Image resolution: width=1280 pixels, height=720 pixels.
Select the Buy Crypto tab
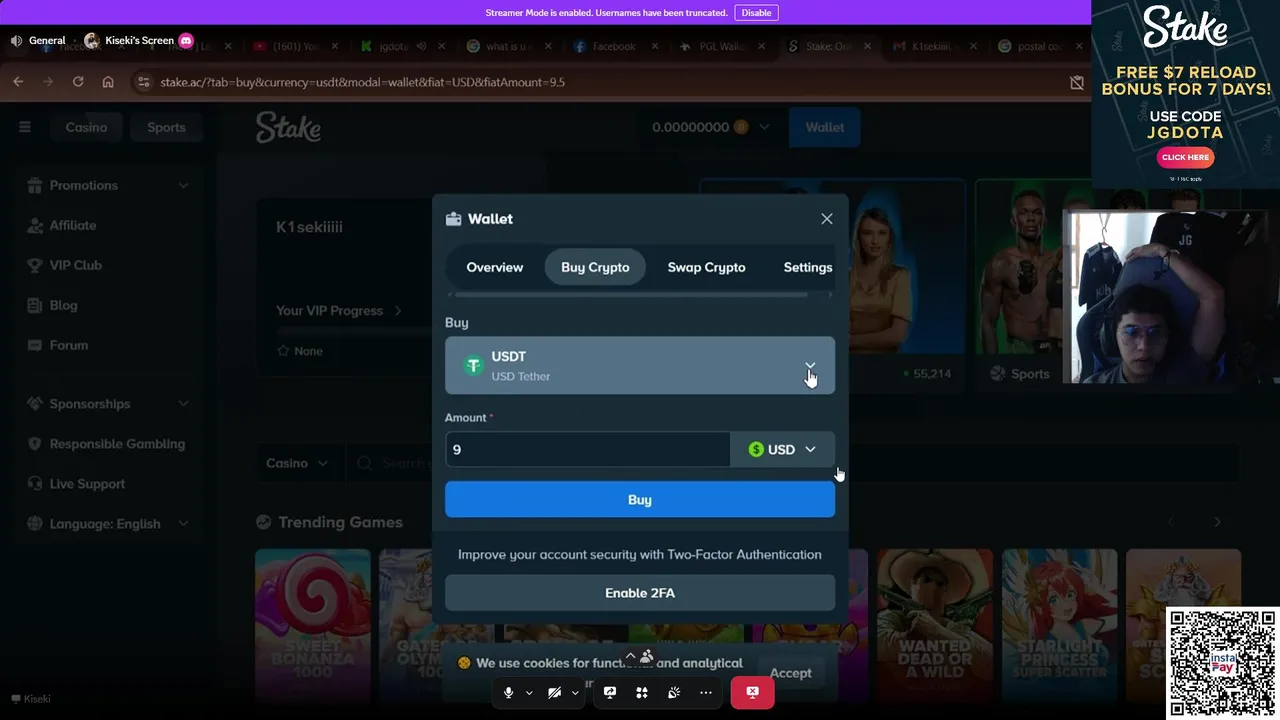coord(595,267)
